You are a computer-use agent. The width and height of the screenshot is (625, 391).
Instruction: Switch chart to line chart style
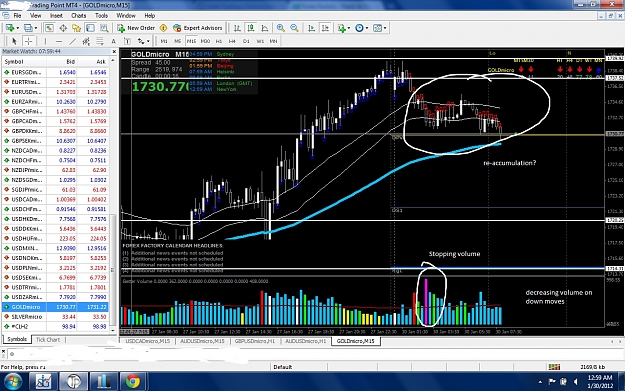click(265, 28)
